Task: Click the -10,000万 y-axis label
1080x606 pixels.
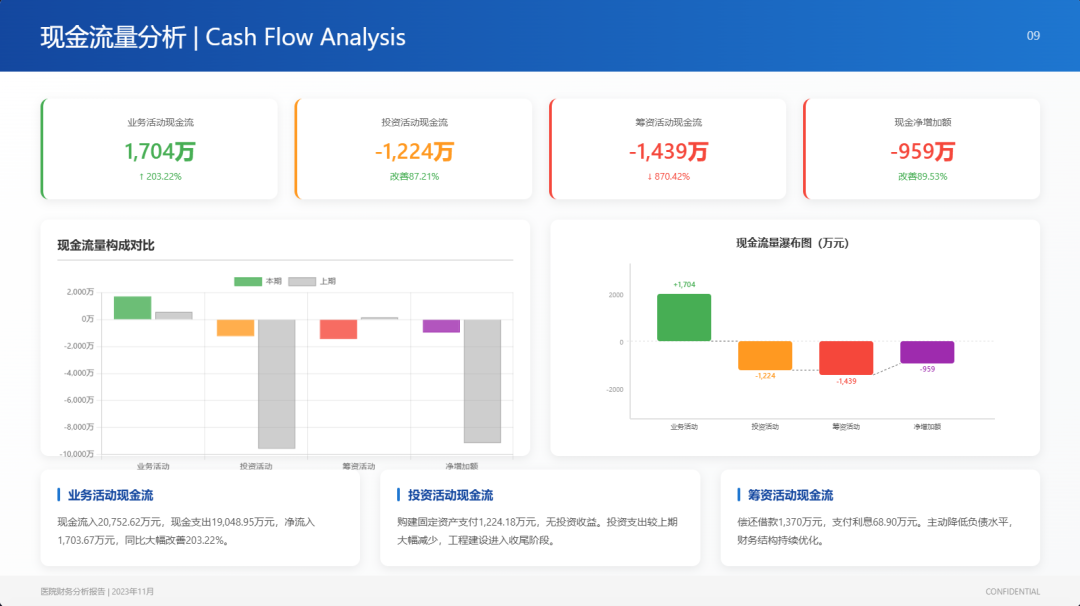Action: tap(76, 454)
